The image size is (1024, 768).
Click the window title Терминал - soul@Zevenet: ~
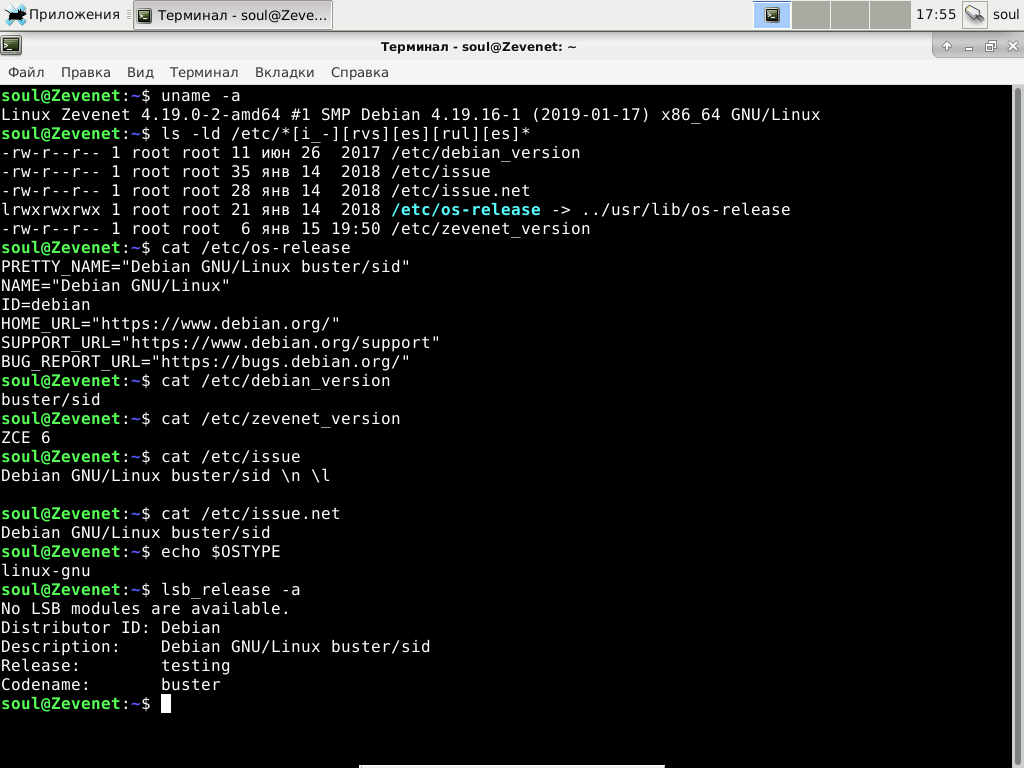click(479, 46)
